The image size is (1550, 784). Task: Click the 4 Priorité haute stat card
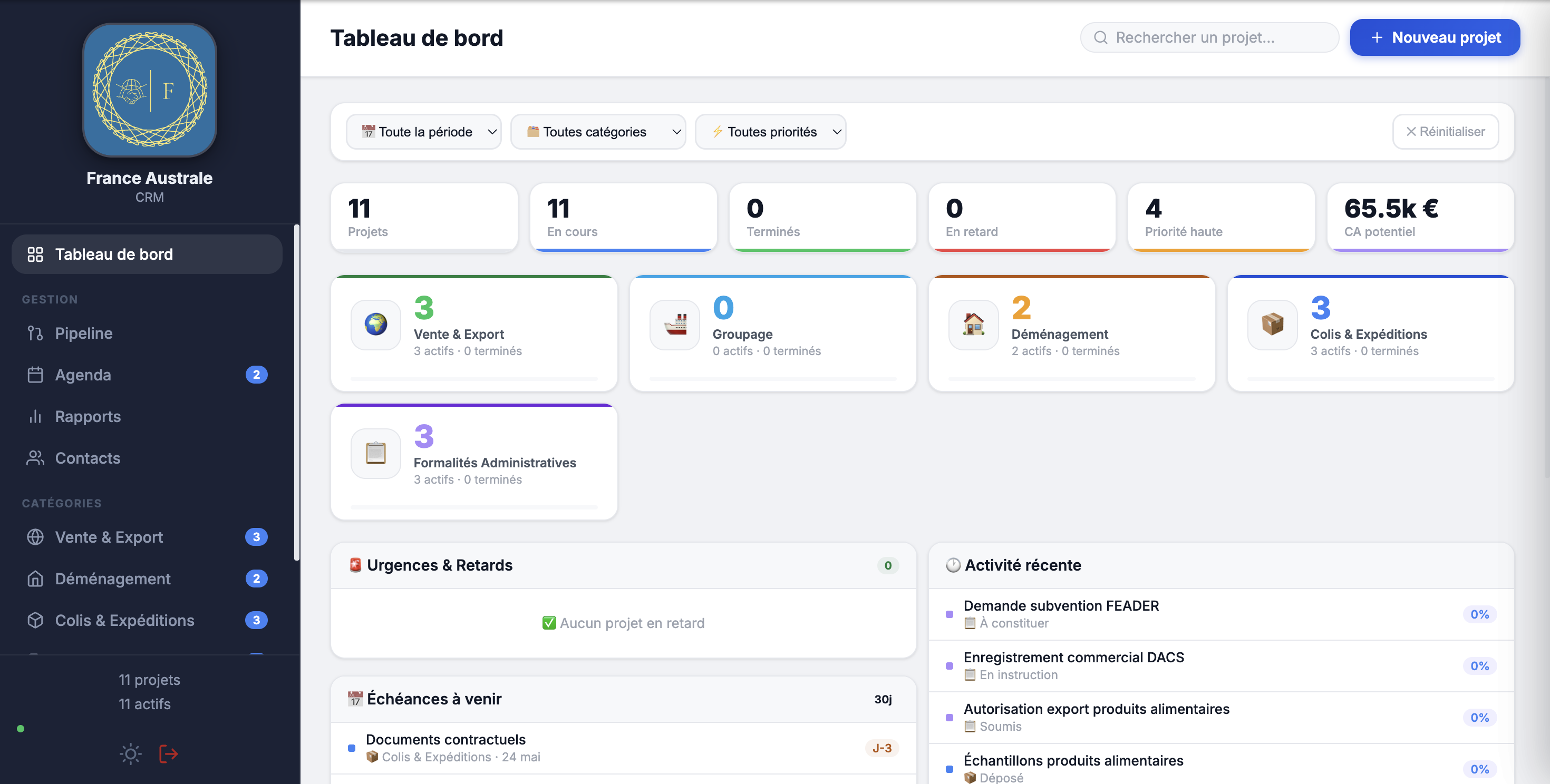(1221, 217)
